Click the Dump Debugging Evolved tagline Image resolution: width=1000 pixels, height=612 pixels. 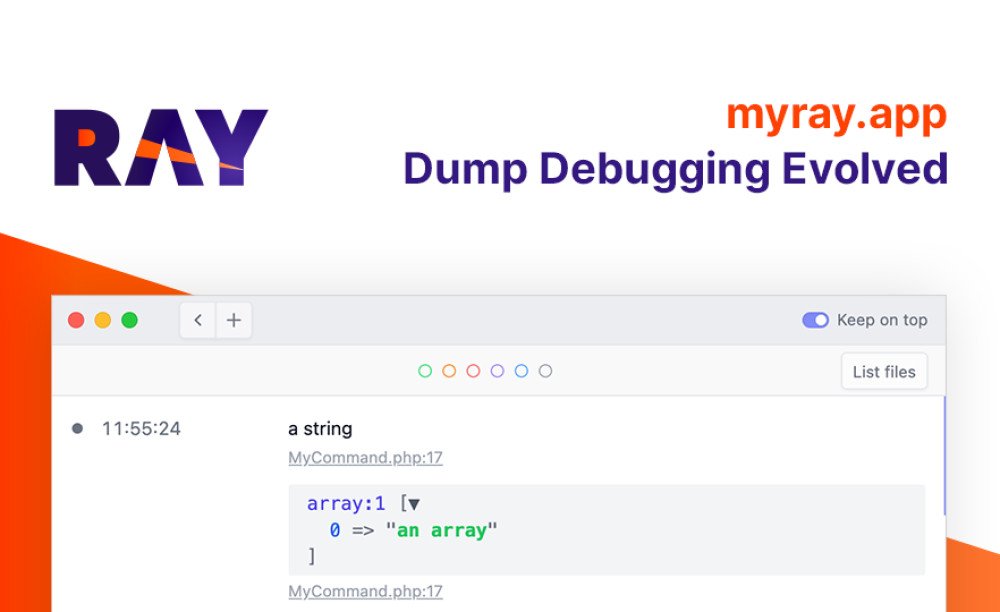(675, 170)
